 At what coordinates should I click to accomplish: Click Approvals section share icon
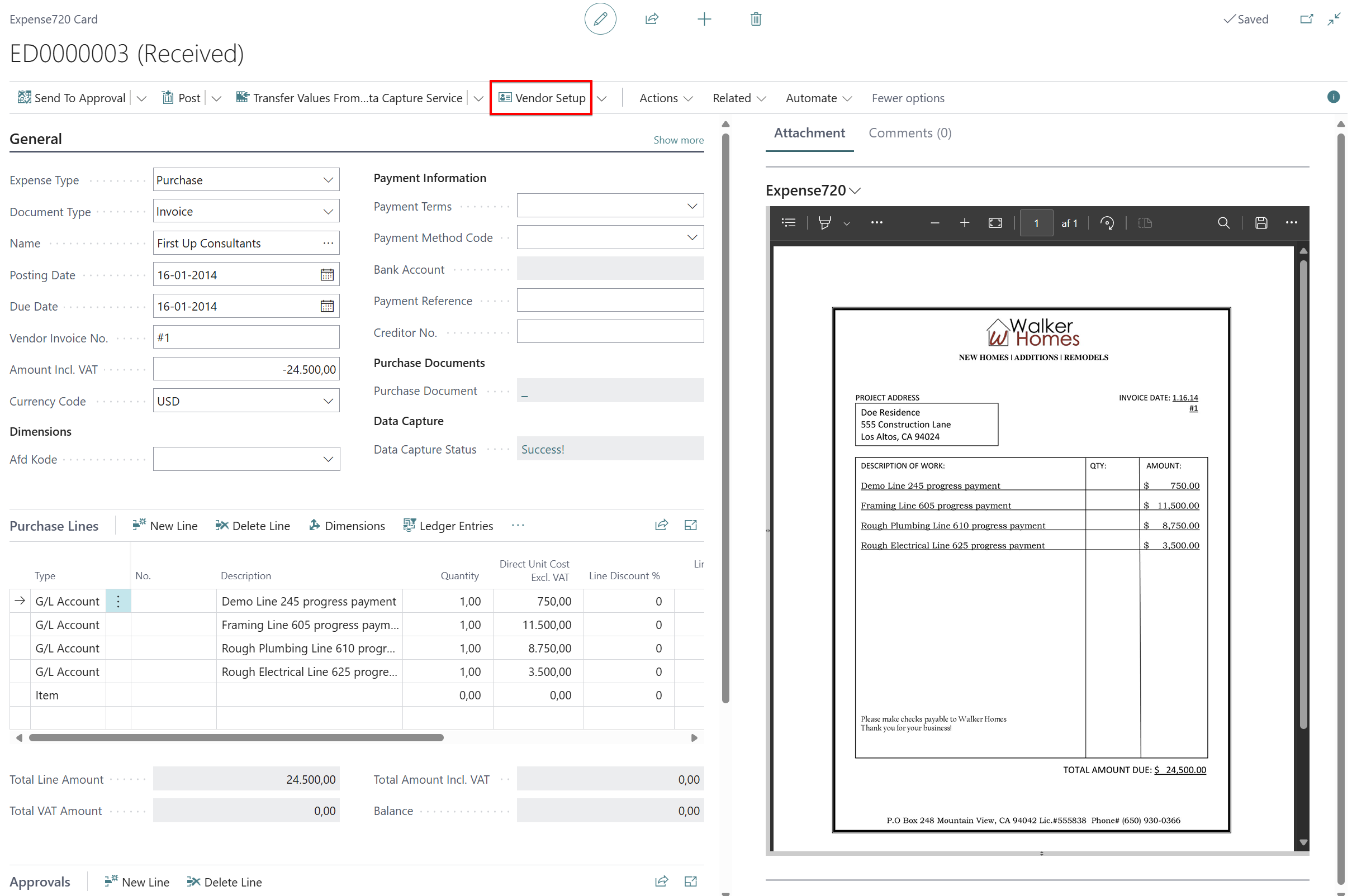[x=661, y=880]
